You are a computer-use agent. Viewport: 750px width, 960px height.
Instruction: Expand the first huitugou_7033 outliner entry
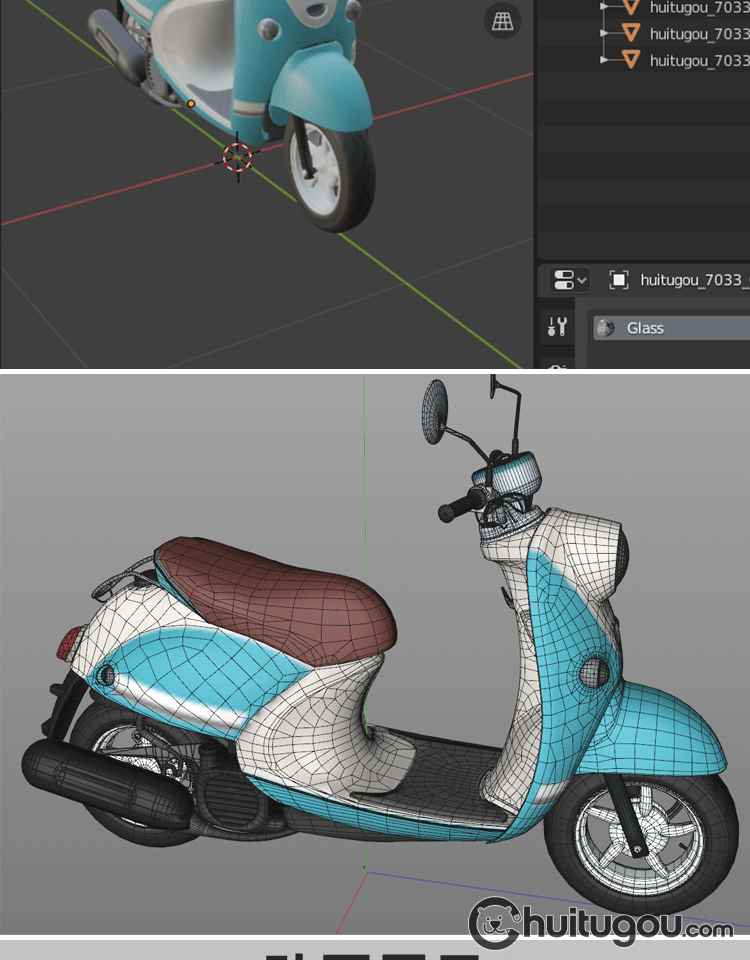[x=604, y=7]
